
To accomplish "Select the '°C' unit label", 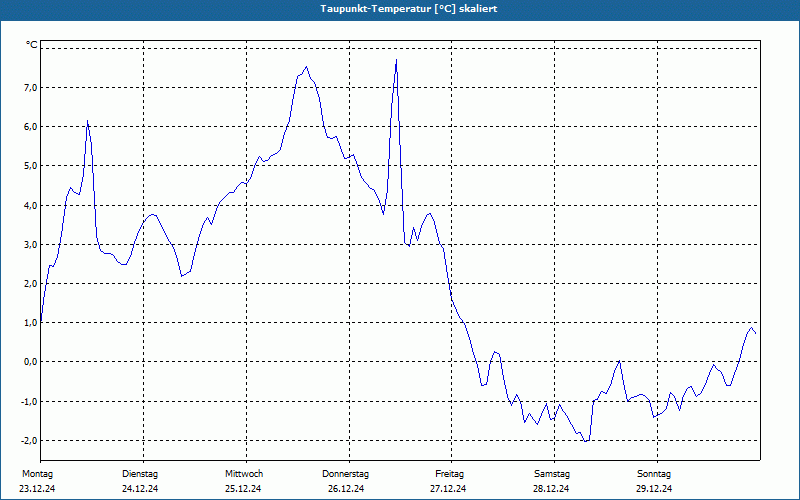I will point(32,45).
